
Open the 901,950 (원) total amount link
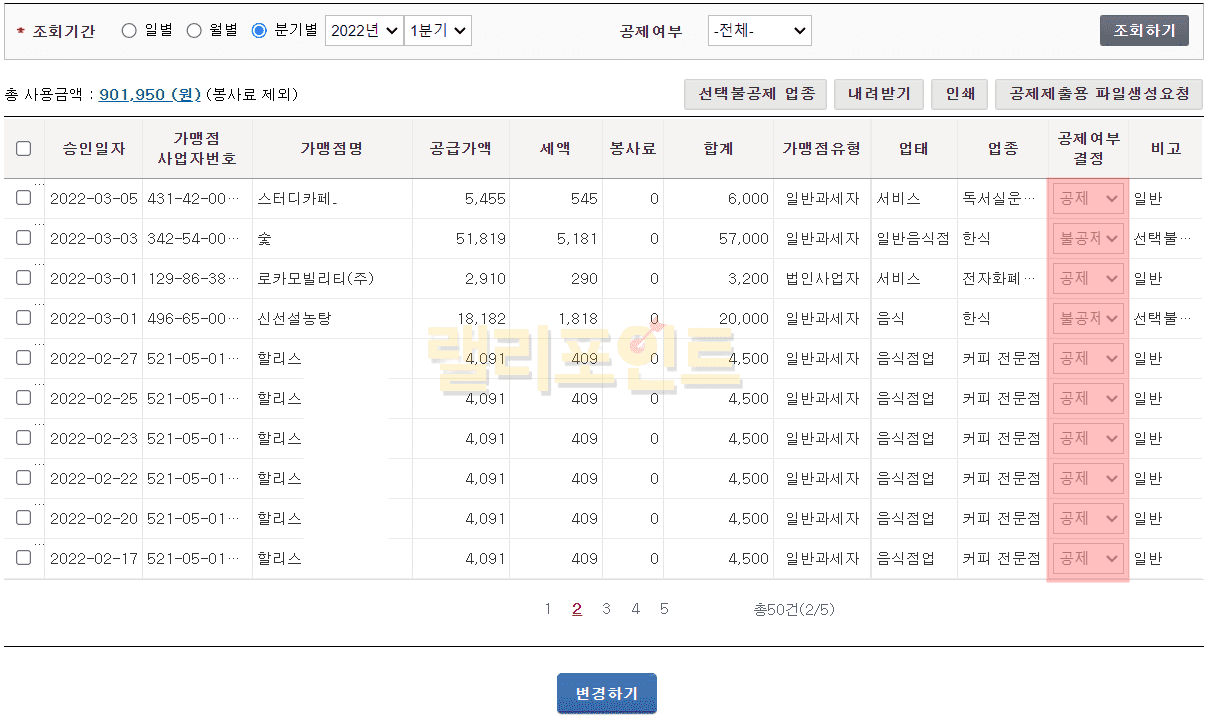pyautogui.click(x=150, y=95)
